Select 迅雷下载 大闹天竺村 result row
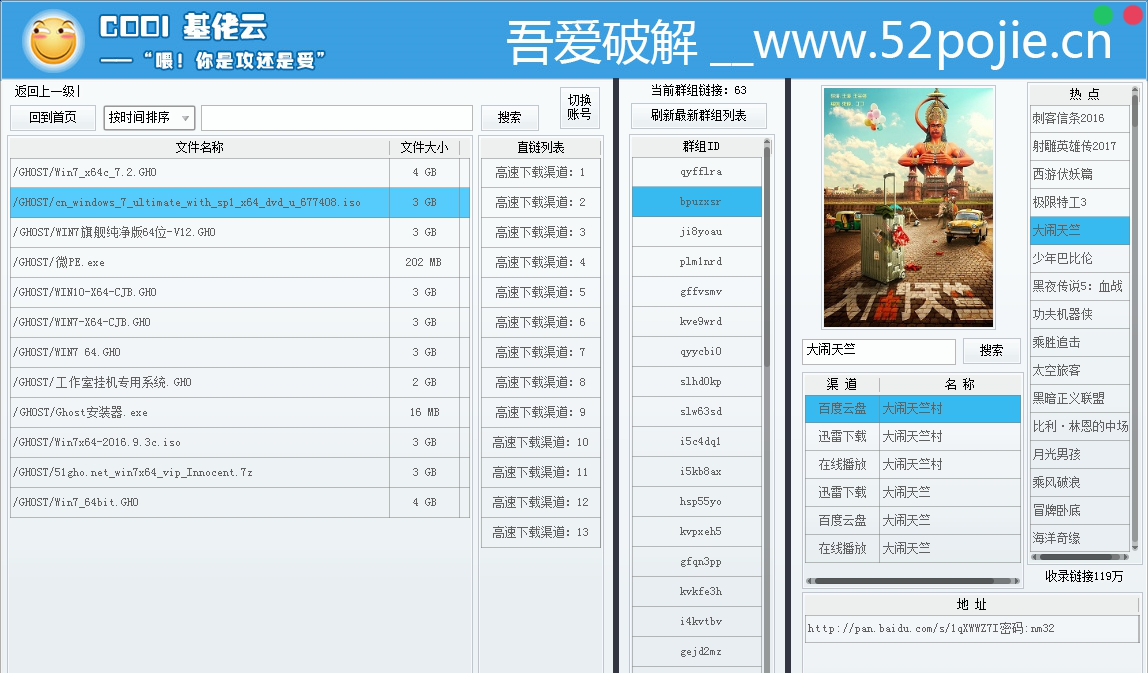 click(912, 437)
